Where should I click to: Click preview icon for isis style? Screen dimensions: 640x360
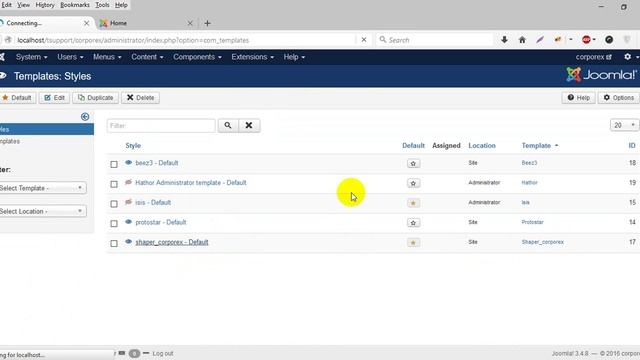pyautogui.click(x=129, y=202)
